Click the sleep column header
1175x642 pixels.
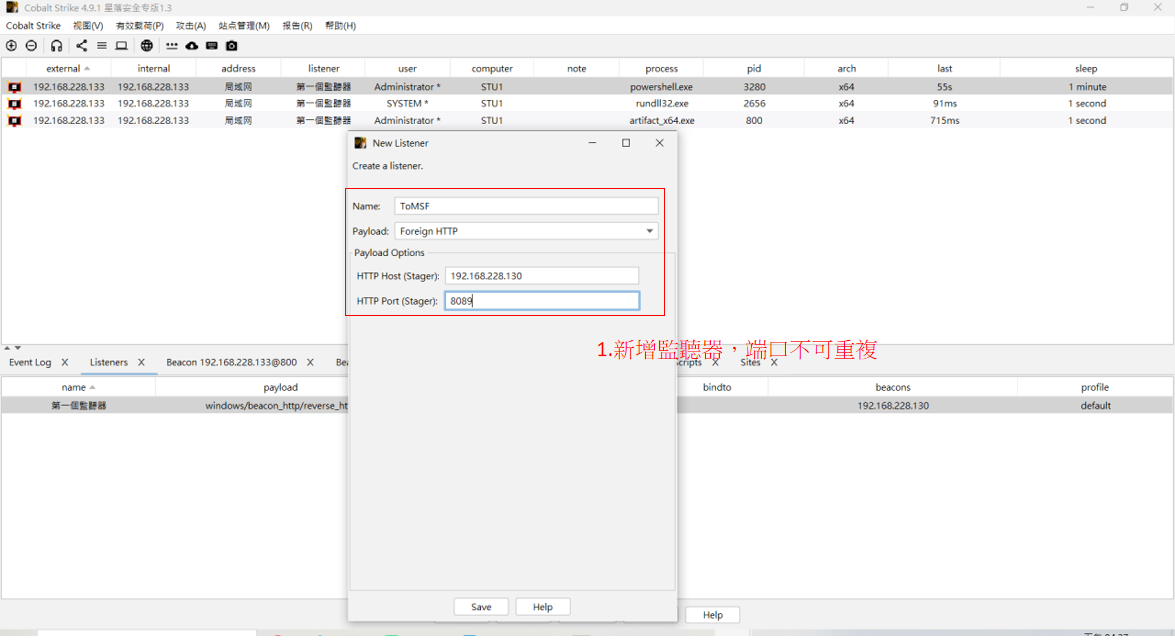click(x=1086, y=68)
